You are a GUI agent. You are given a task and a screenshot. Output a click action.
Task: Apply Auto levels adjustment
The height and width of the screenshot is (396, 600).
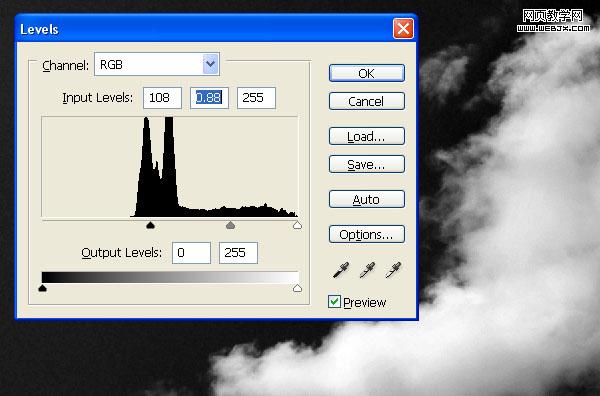click(367, 199)
